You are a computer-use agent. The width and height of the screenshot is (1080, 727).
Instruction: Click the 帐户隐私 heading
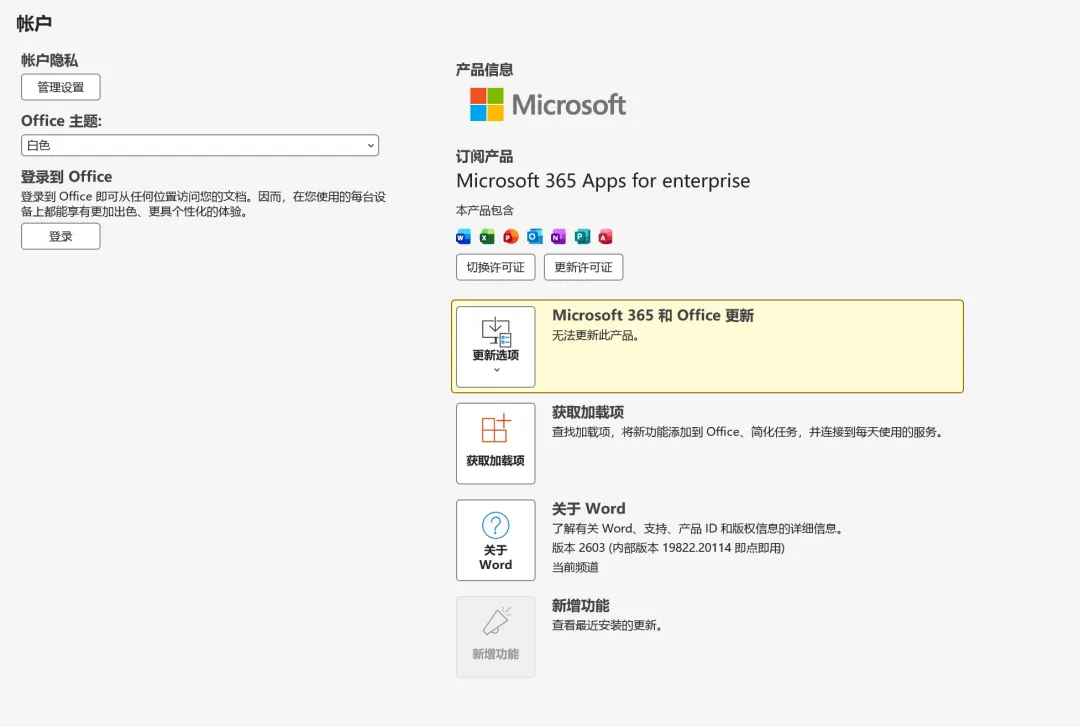(x=50, y=60)
